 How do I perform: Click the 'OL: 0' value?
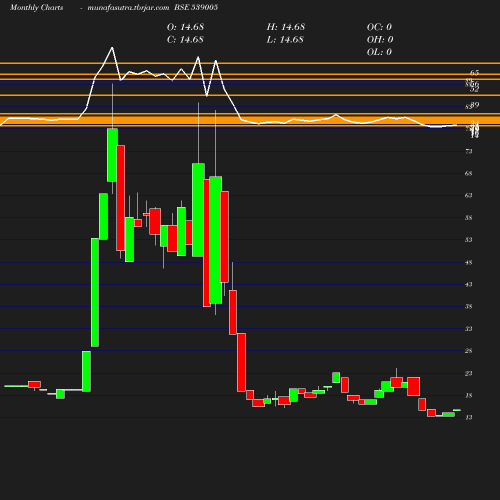[379, 52]
